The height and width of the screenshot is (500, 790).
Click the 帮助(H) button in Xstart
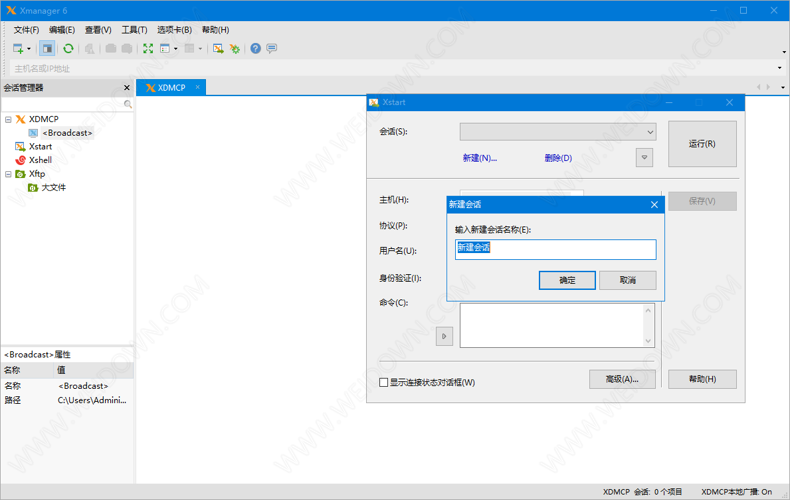click(x=702, y=380)
